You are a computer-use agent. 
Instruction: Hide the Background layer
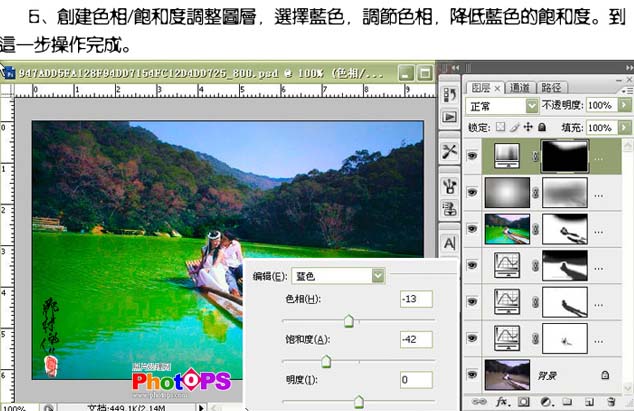[473, 374]
